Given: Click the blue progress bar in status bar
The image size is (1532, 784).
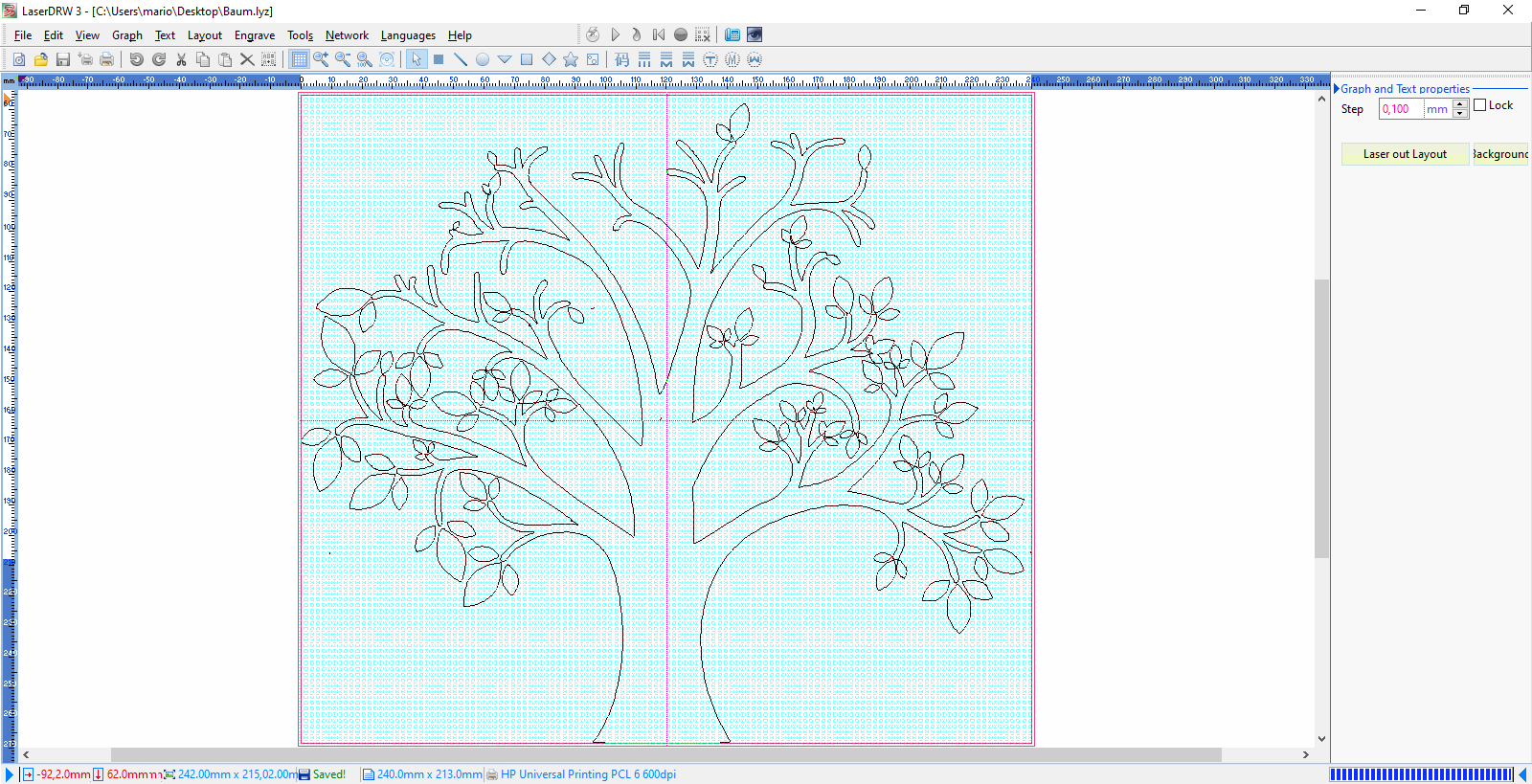Looking at the screenshot, I should click(x=1421, y=774).
